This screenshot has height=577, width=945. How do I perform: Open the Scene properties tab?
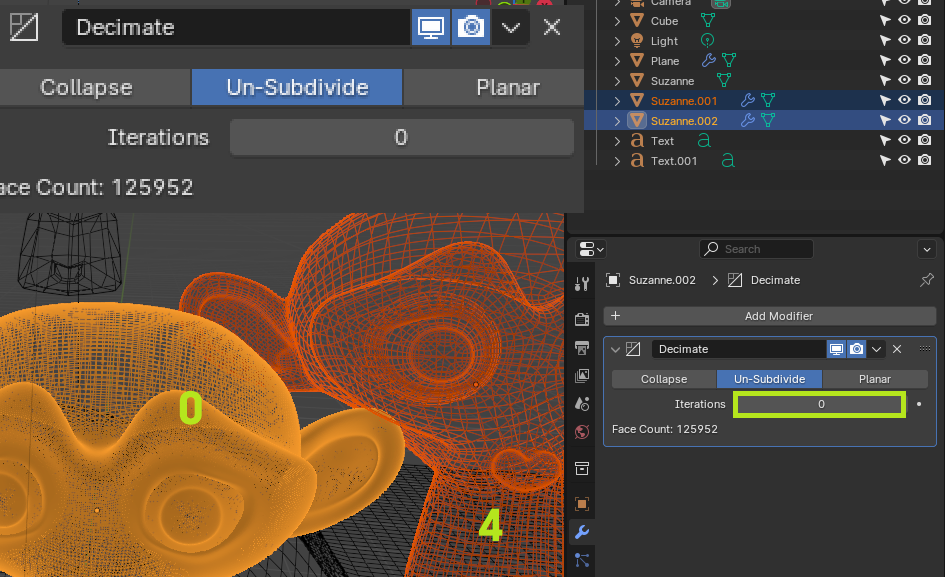coord(582,404)
